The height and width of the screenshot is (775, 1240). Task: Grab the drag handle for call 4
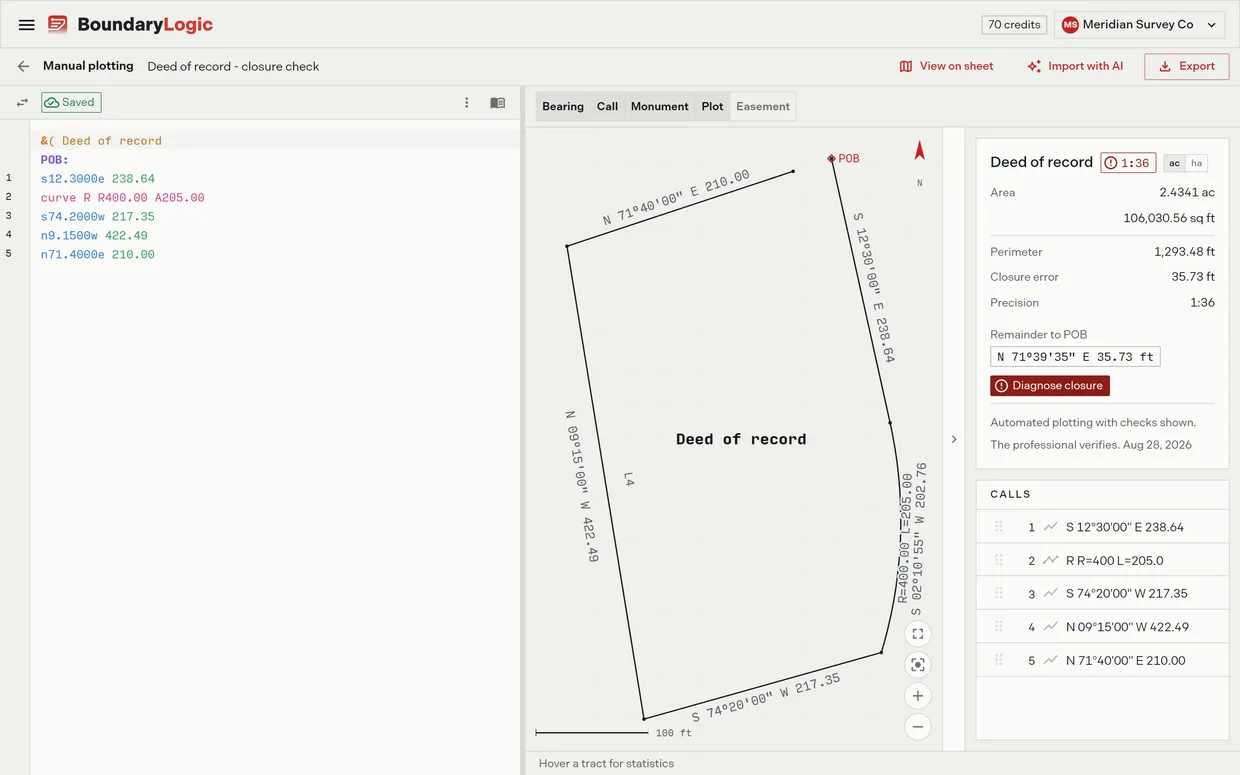[x=998, y=627]
